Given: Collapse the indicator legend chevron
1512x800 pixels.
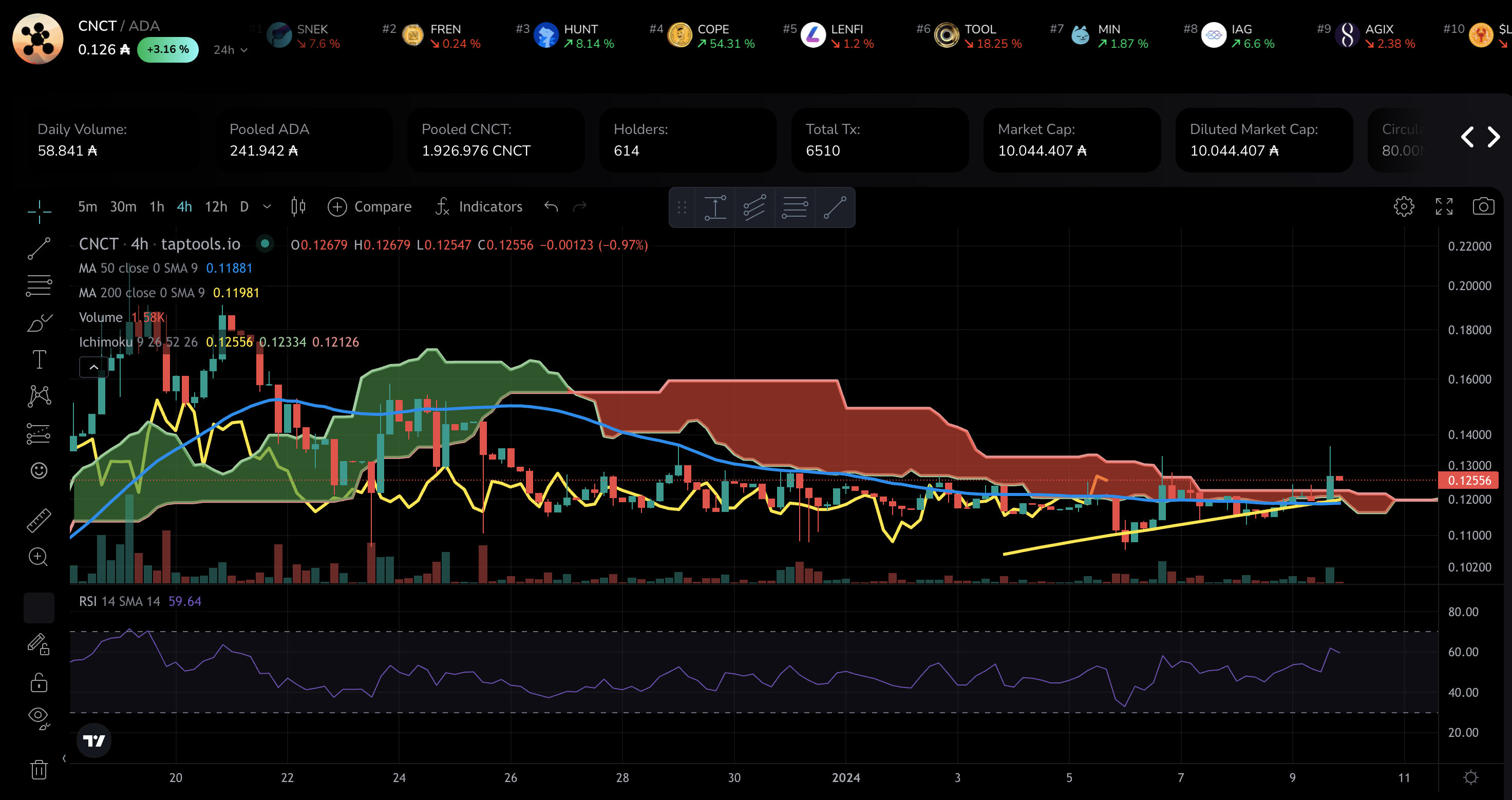Looking at the screenshot, I should click(94, 368).
